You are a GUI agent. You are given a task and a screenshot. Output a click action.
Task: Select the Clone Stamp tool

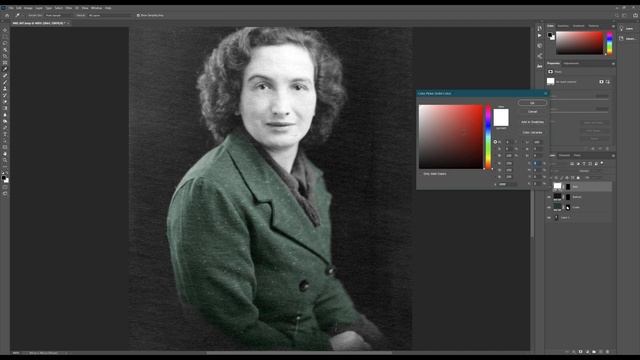(x=5, y=89)
